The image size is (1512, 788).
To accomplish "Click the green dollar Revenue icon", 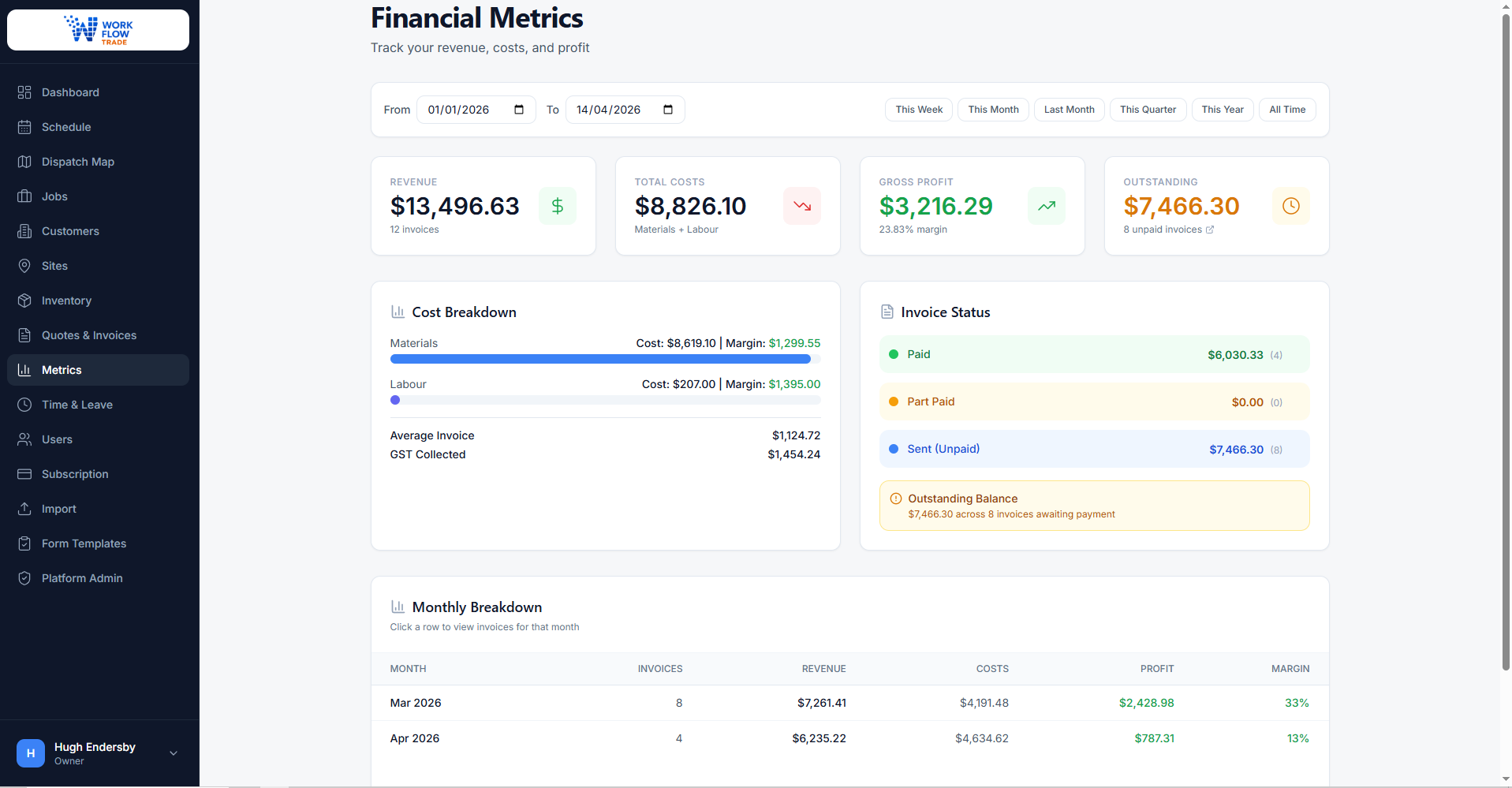I will point(558,206).
